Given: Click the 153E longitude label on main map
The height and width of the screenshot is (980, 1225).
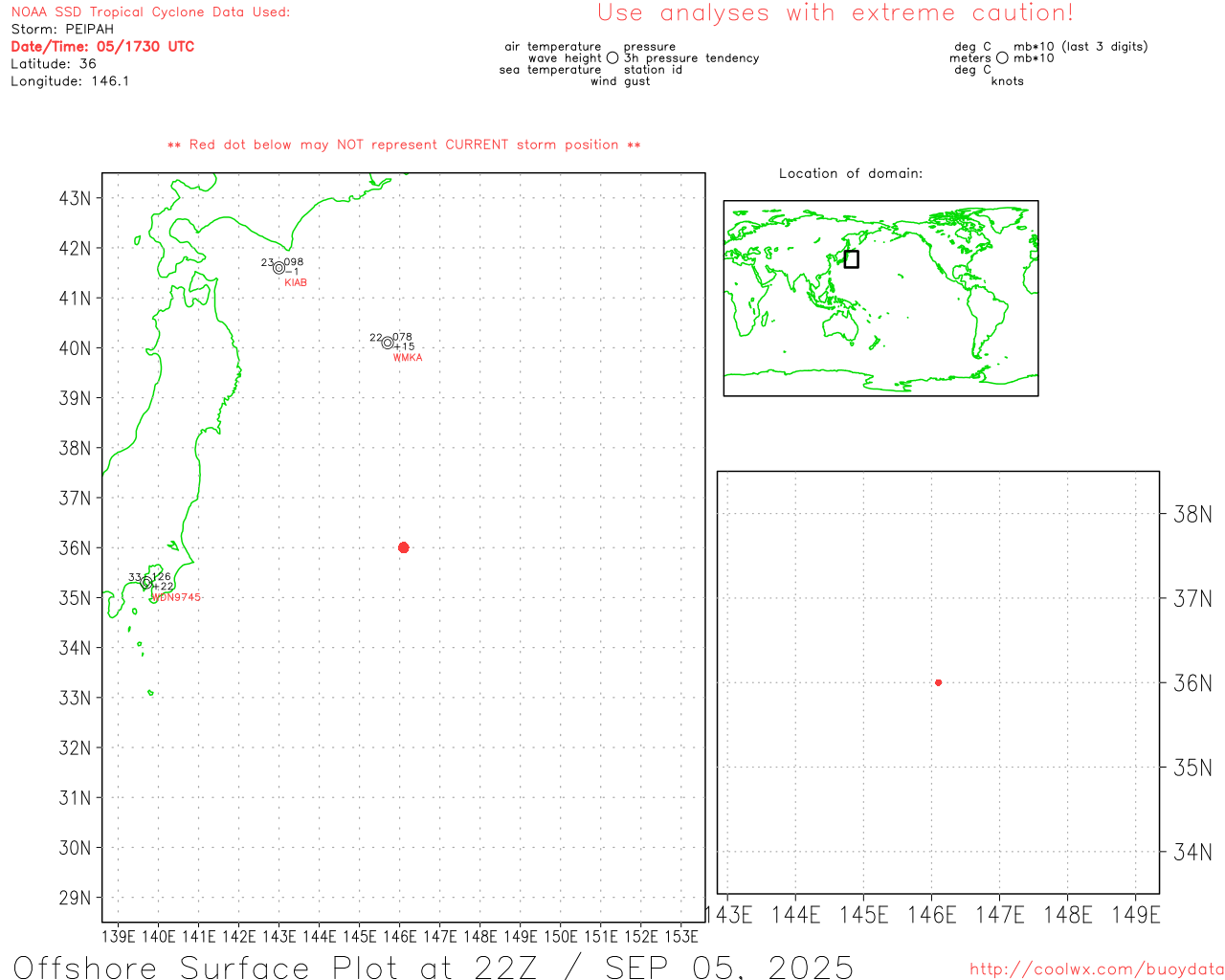Looking at the screenshot, I should click(x=681, y=936).
